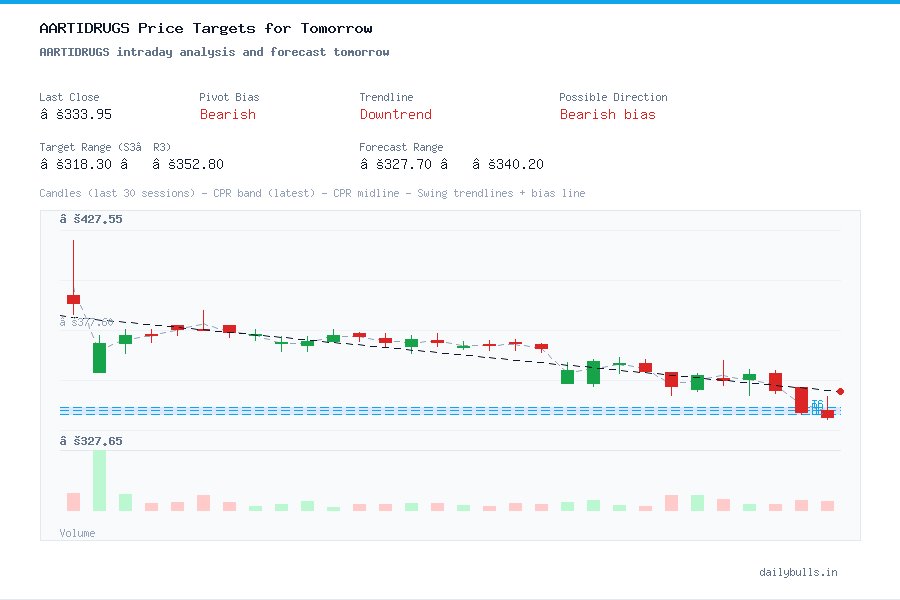Open the dailybulls.in link

[x=798, y=572]
